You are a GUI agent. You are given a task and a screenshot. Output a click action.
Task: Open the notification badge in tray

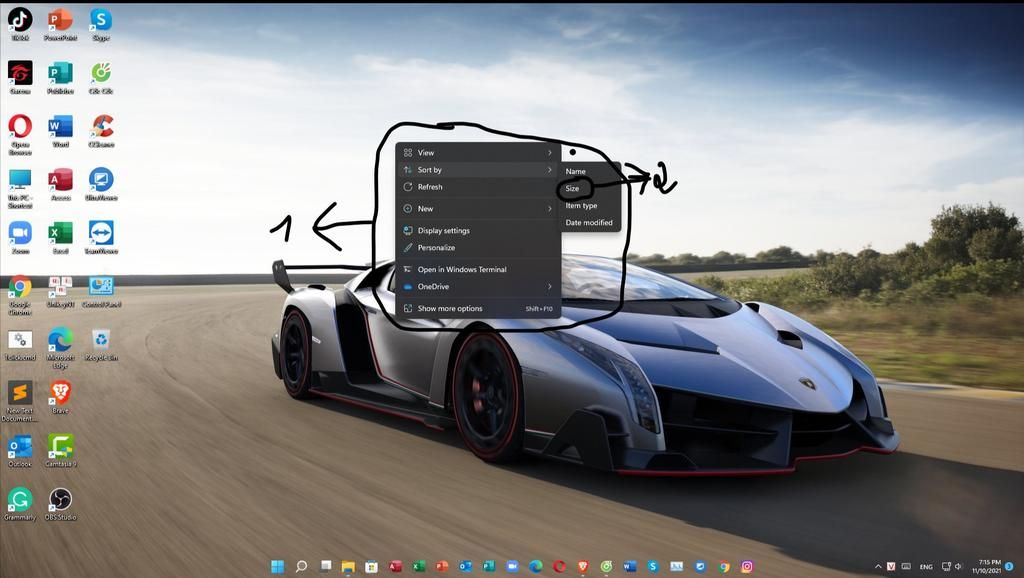coord(1009,566)
